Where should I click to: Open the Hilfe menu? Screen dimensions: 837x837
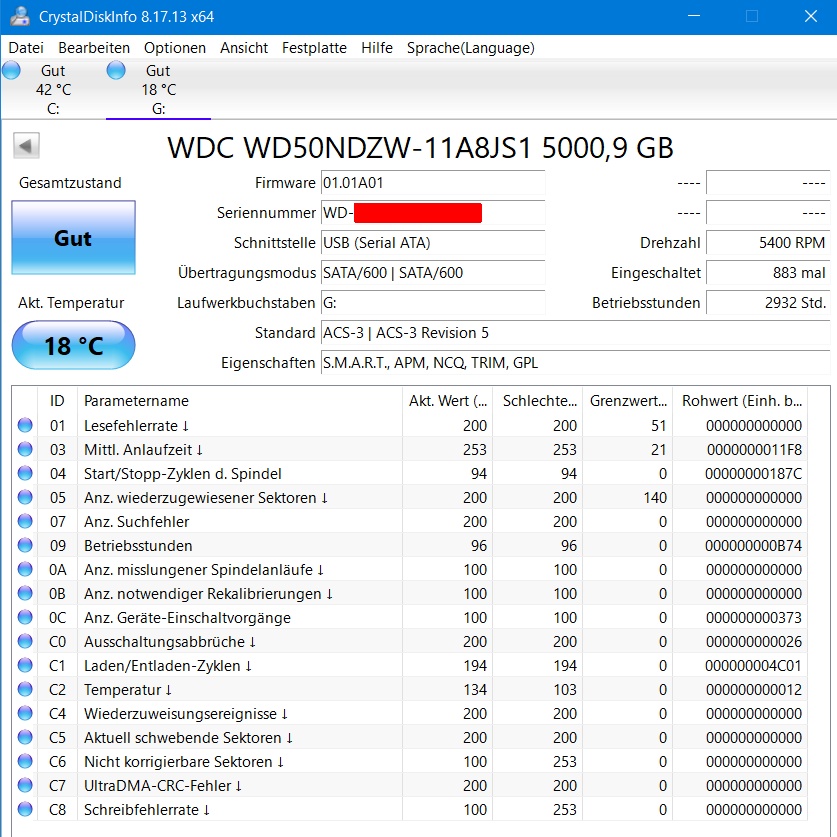point(377,48)
